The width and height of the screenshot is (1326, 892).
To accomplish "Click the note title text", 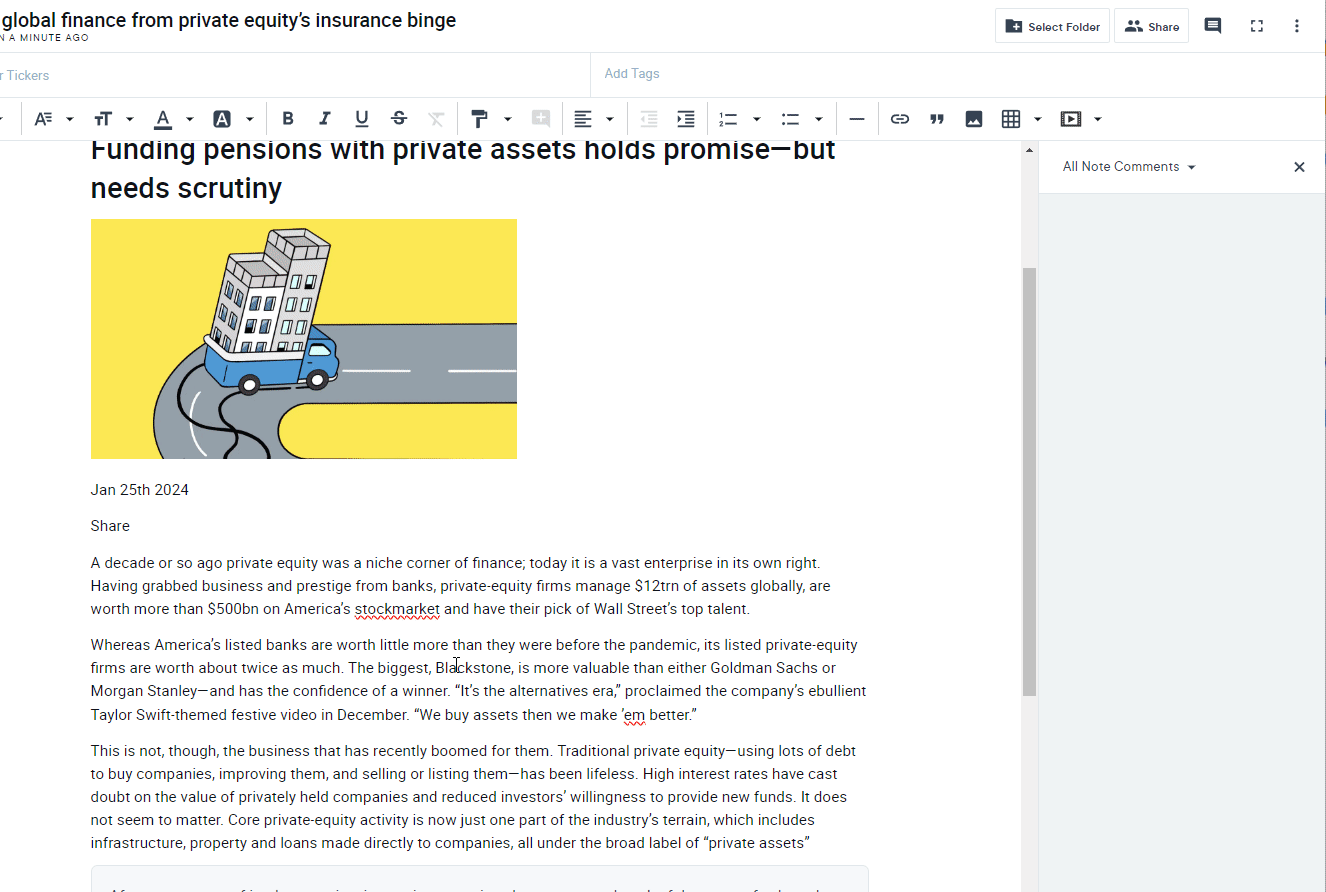I will coord(228,20).
